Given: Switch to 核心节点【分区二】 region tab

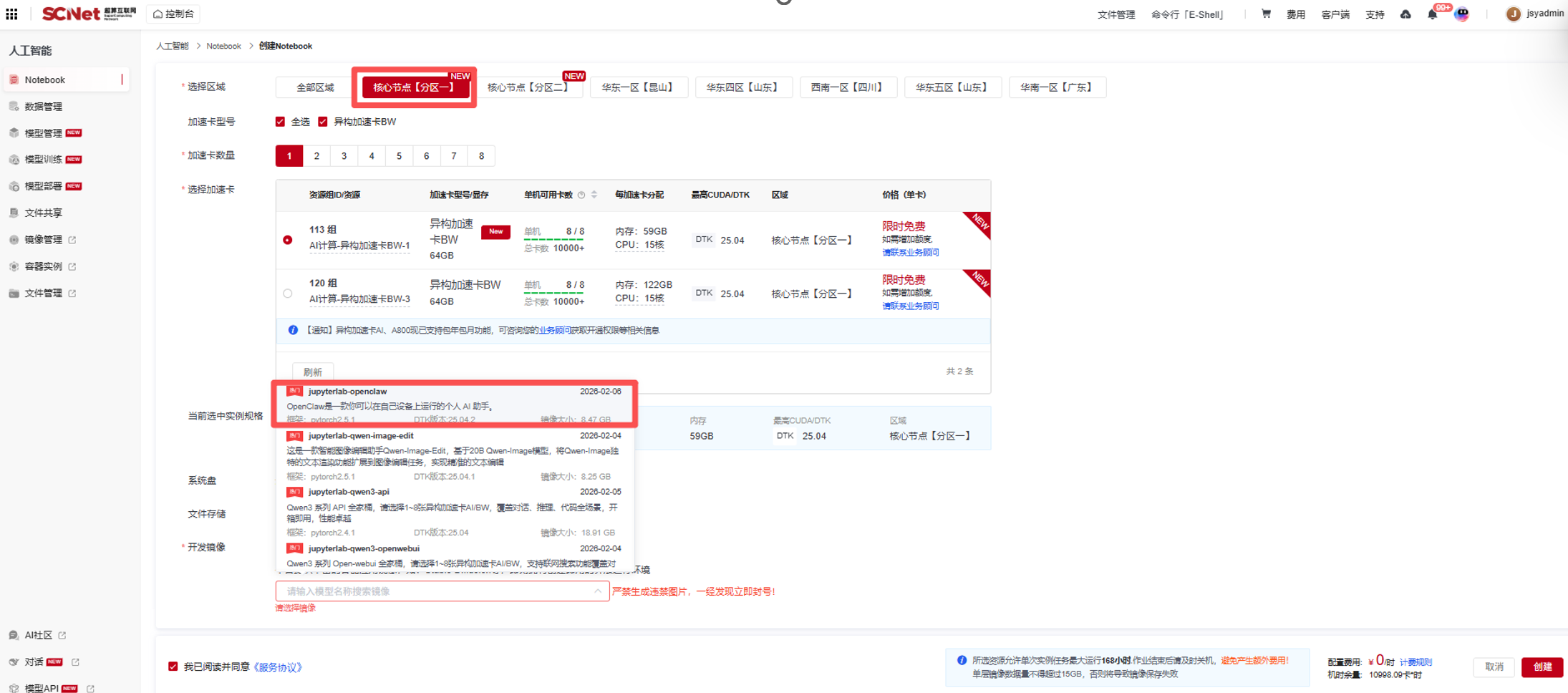Looking at the screenshot, I should coord(528,87).
